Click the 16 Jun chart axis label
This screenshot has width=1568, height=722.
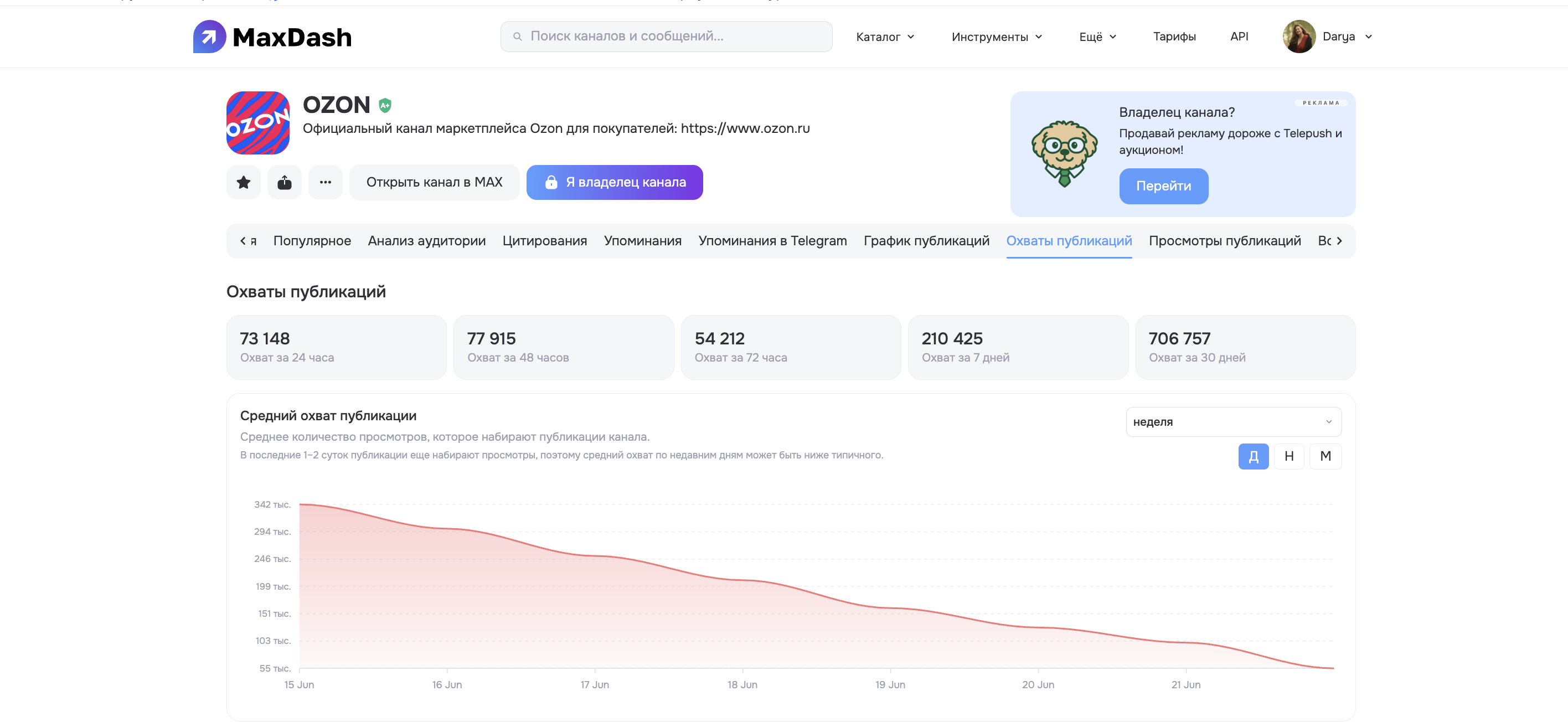click(447, 685)
